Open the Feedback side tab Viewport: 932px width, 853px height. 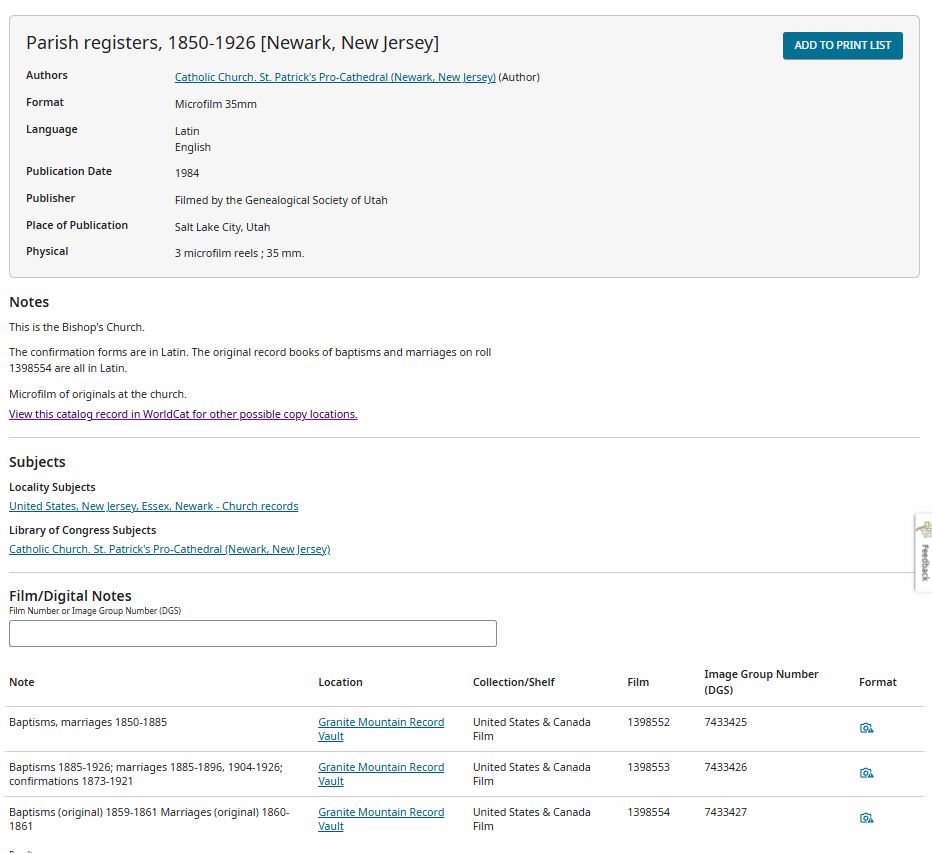click(923, 553)
